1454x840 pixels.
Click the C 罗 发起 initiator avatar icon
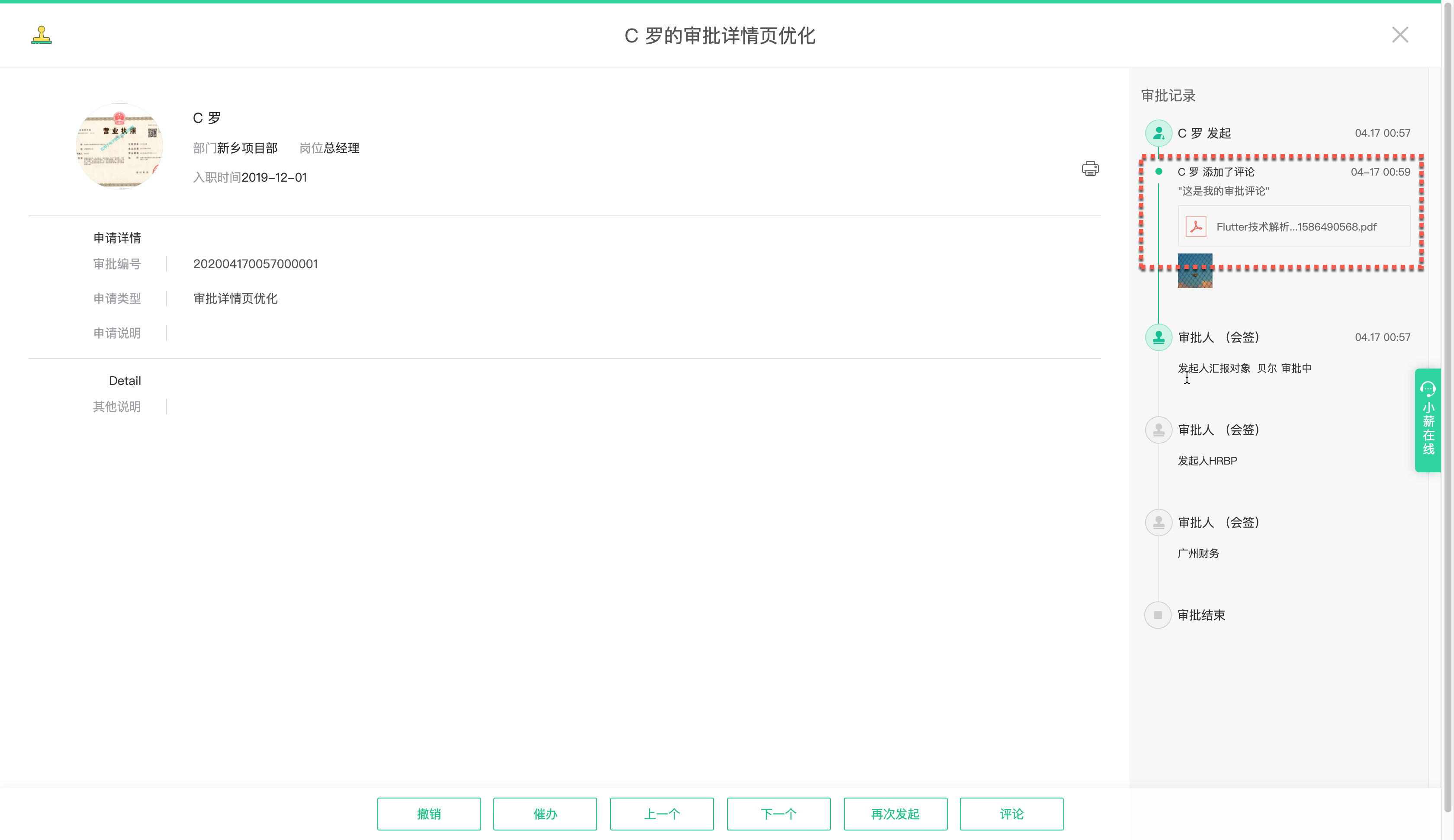[x=1158, y=133]
